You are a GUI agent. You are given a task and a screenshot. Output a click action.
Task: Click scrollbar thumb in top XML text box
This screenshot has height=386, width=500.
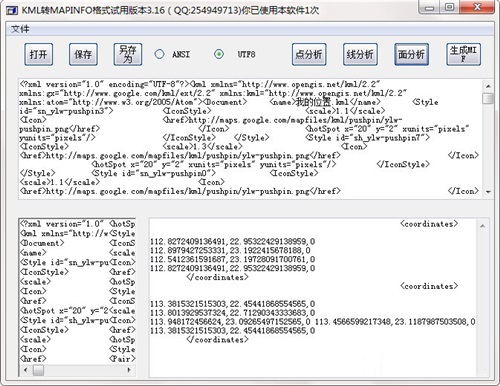pyautogui.click(x=488, y=98)
